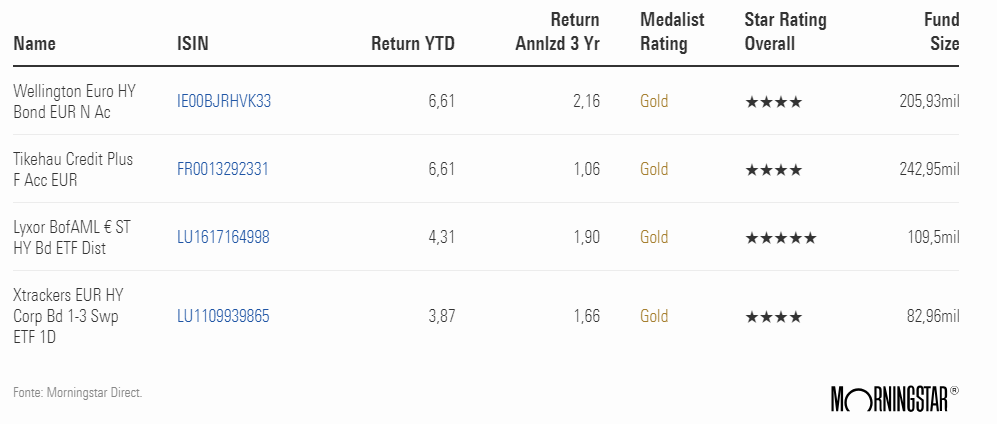Sort by Name column header
This screenshot has height=424, width=997.
(35, 44)
